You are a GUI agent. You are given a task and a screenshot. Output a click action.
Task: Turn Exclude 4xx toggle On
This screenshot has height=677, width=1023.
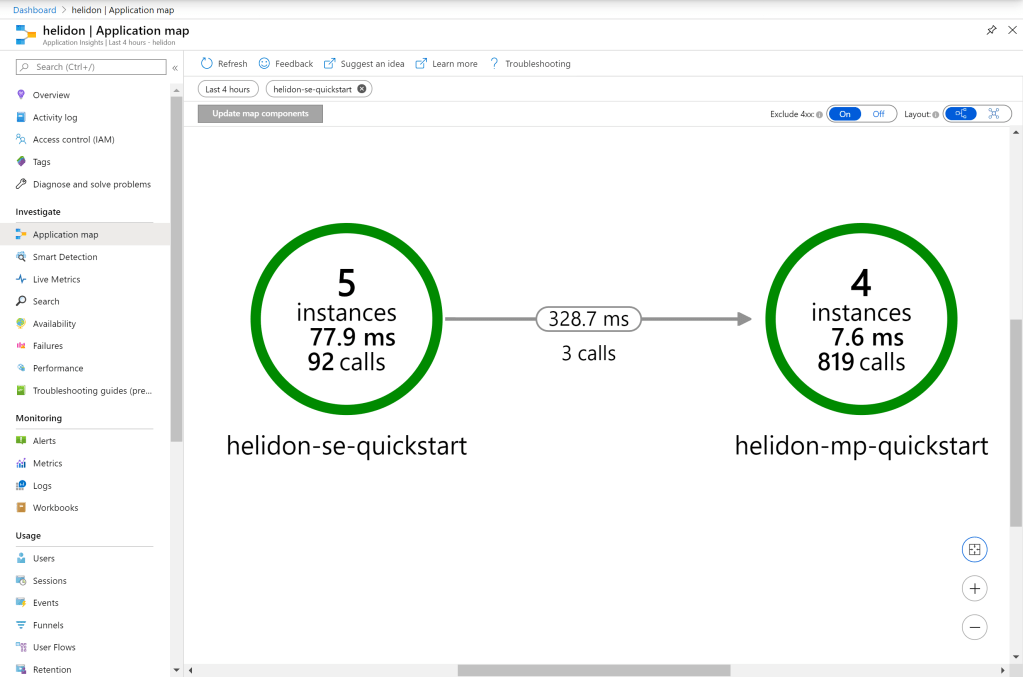[845, 114]
